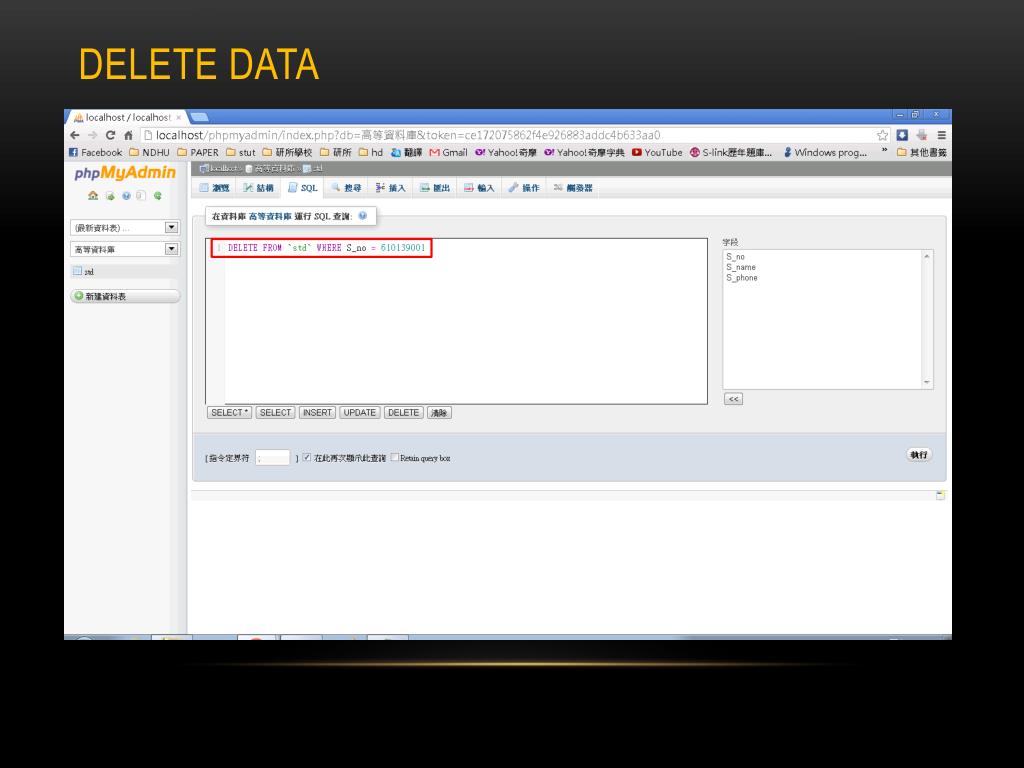Click the 執行 execute button
Screen dimensions: 1024x768
919,455
